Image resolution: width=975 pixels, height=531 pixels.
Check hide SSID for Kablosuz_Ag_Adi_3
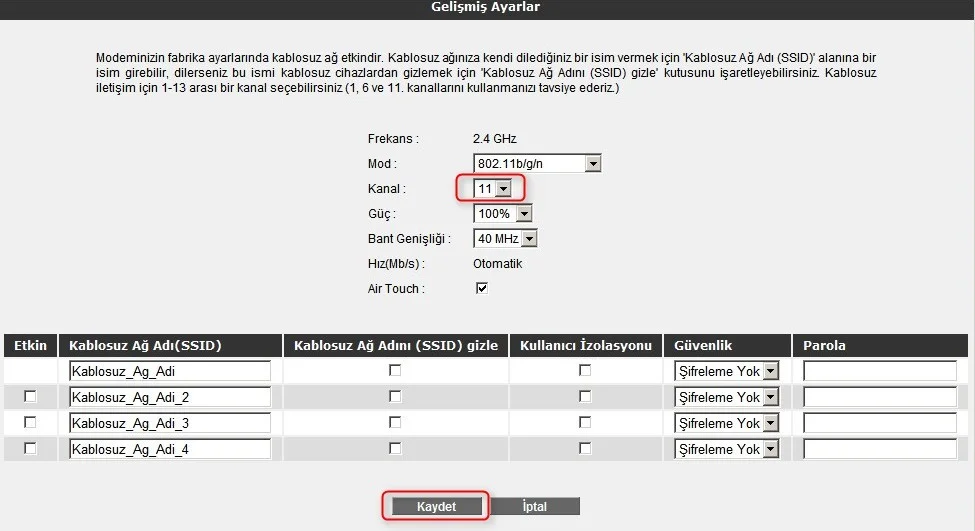(395, 423)
